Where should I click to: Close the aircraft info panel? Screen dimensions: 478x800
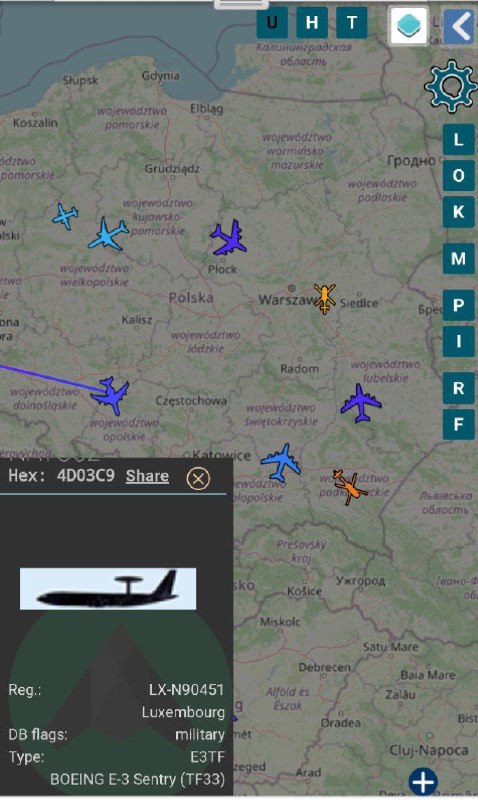click(198, 479)
